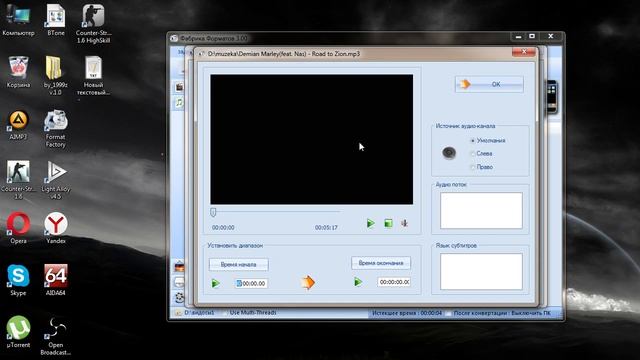Click the start time input field

251,283
